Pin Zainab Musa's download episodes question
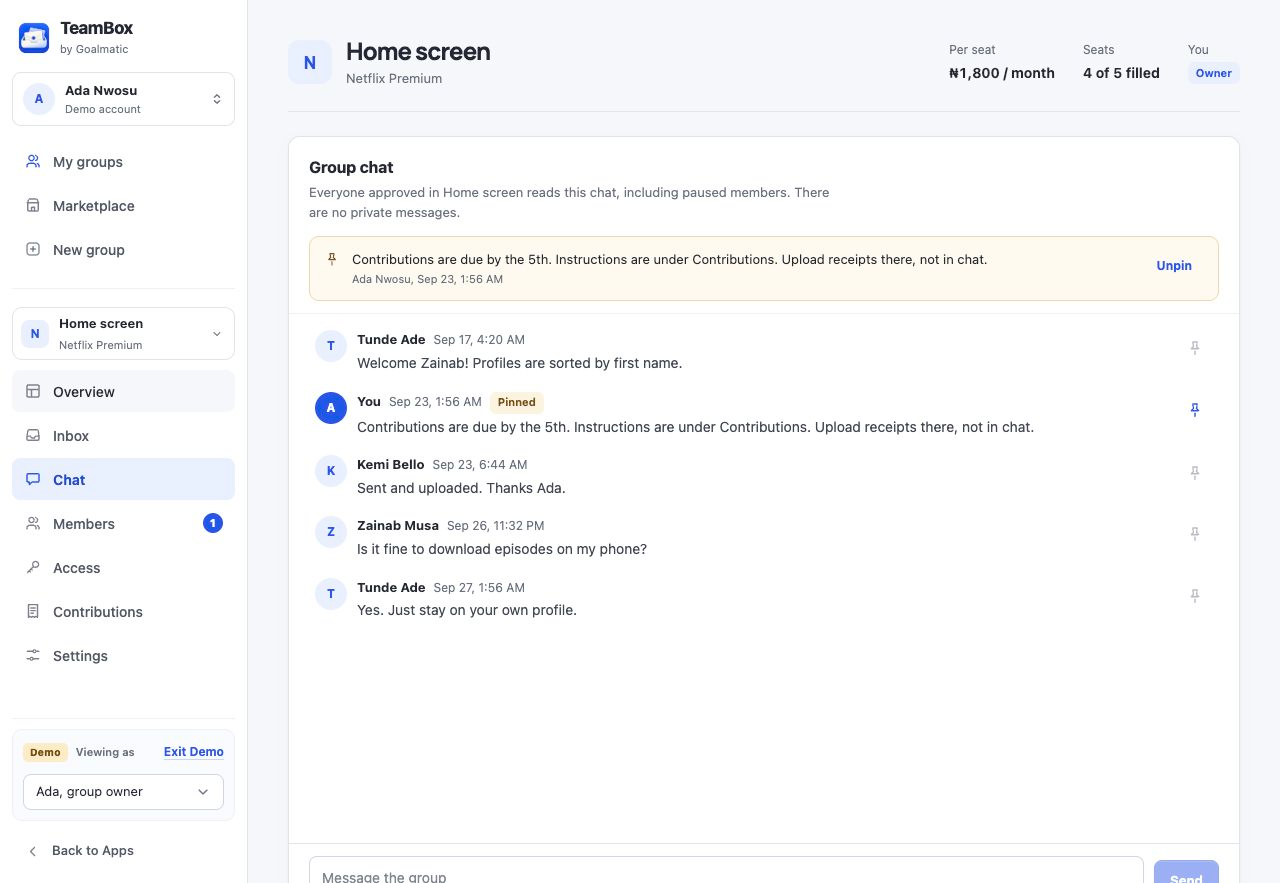This screenshot has height=883, width=1280. [1194, 535]
